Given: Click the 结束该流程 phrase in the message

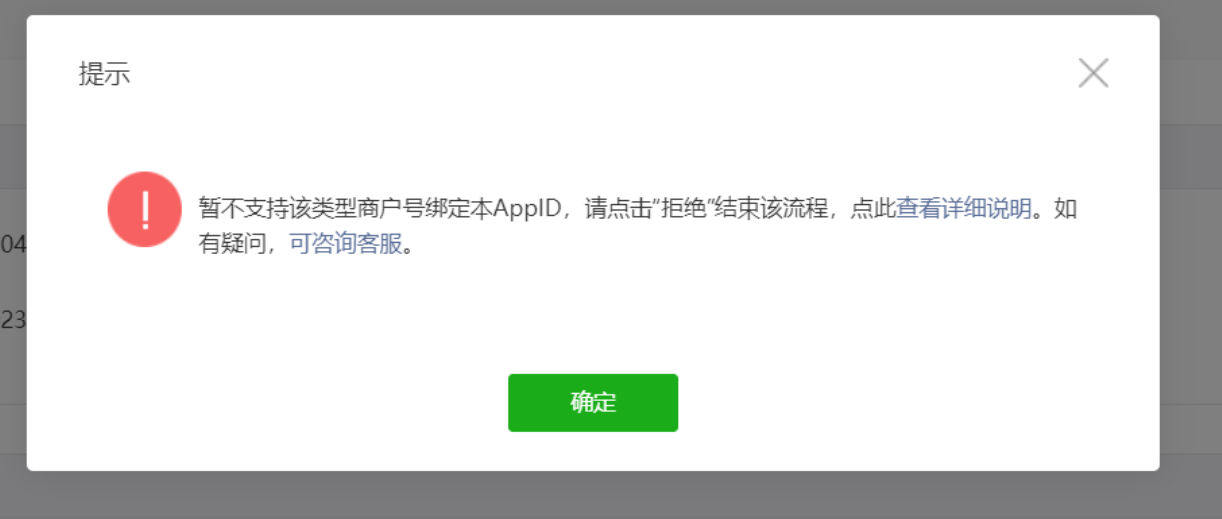Looking at the screenshot, I should point(767,209).
